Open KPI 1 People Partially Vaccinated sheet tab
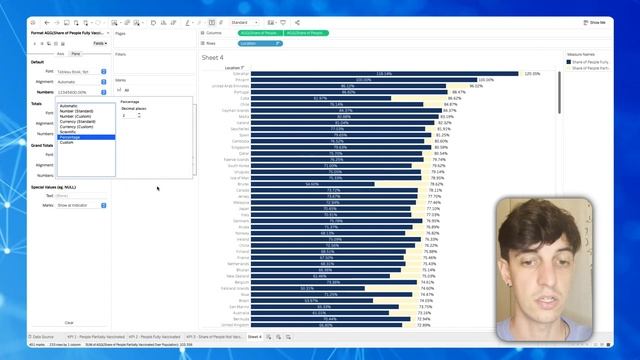 (96, 337)
